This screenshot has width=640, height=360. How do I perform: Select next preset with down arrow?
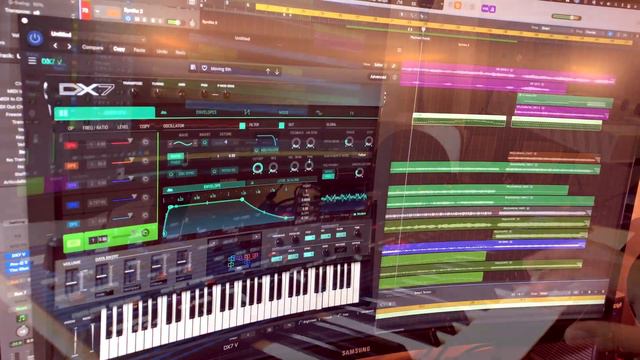click(x=277, y=71)
